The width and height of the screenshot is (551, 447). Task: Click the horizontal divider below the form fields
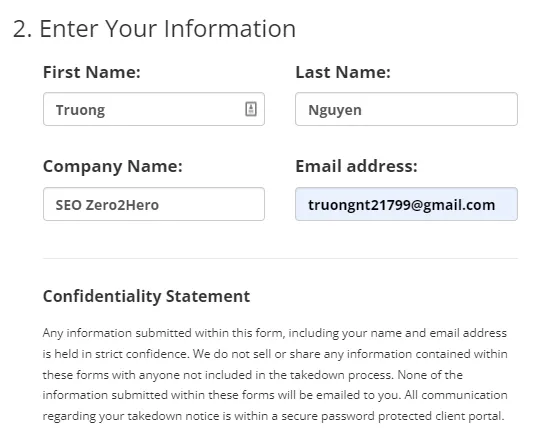pos(280,258)
